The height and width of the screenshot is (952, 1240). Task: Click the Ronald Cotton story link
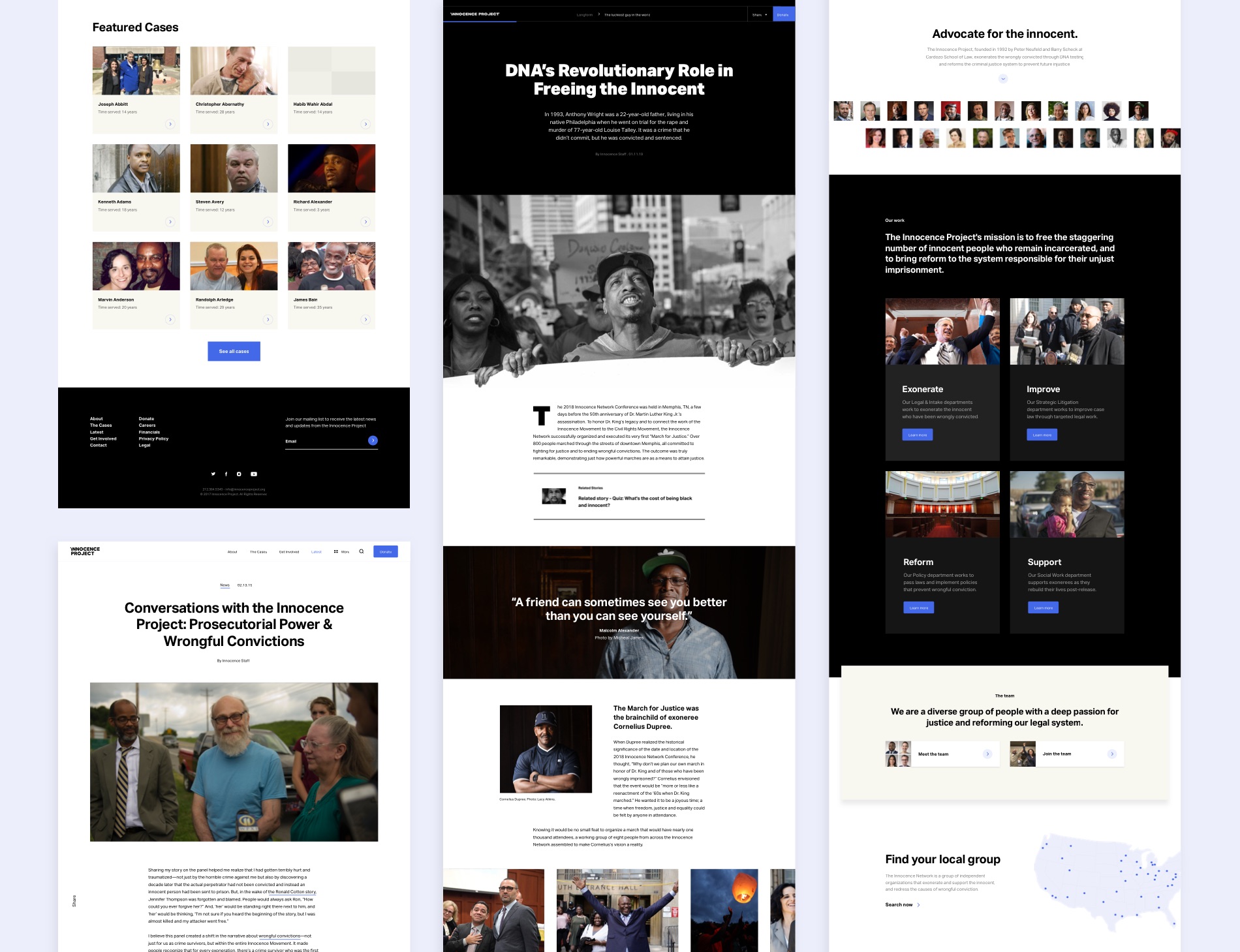click(x=295, y=892)
